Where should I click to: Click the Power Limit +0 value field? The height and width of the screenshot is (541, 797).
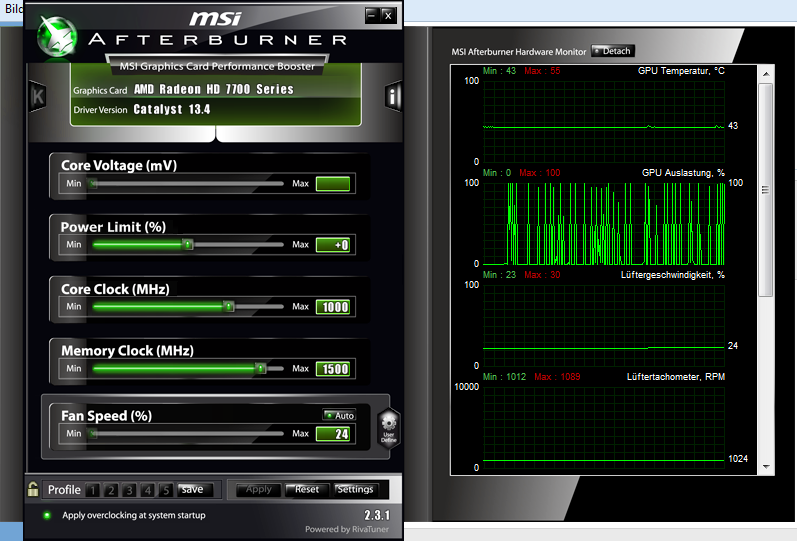[333, 245]
